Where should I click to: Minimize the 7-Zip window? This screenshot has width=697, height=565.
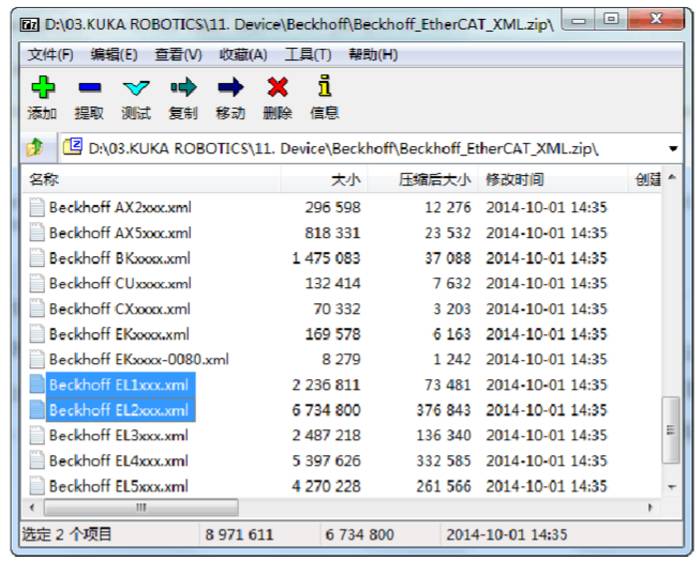click(579, 20)
